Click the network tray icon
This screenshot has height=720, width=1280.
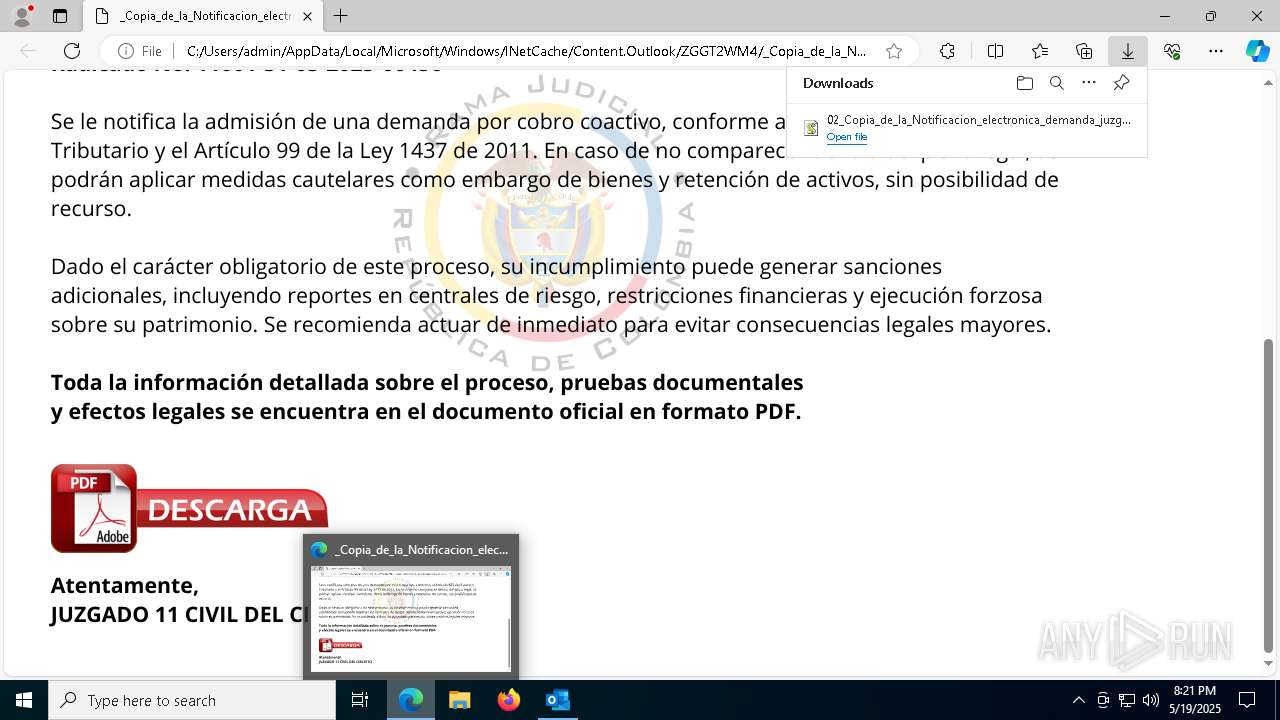[x=1127, y=700]
